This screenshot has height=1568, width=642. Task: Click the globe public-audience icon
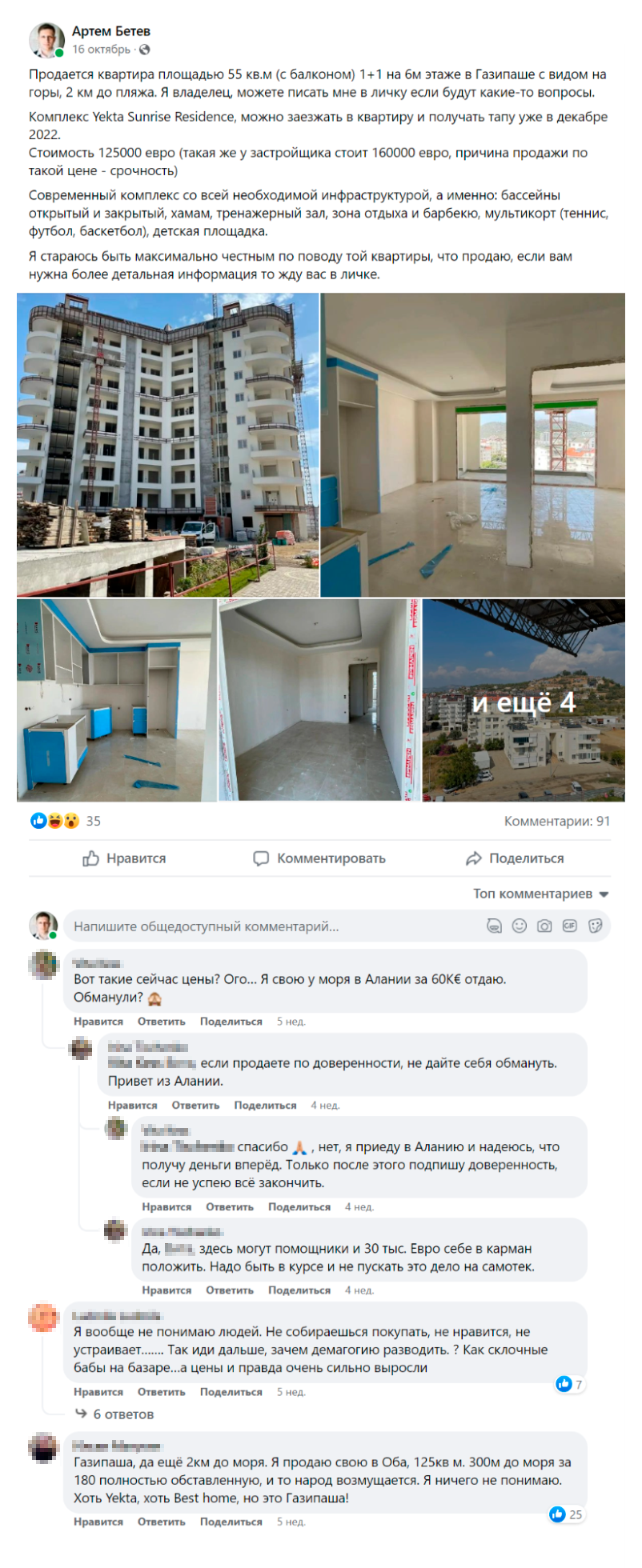[144, 50]
